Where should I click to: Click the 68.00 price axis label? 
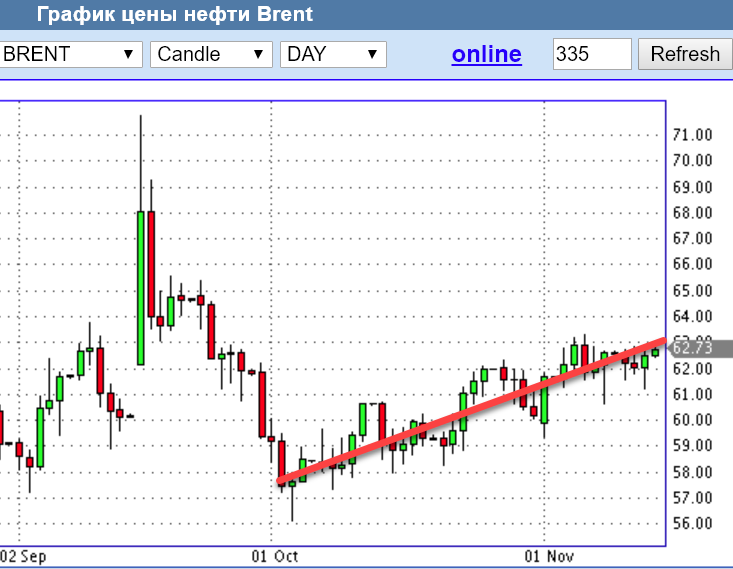pyautogui.click(x=692, y=213)
